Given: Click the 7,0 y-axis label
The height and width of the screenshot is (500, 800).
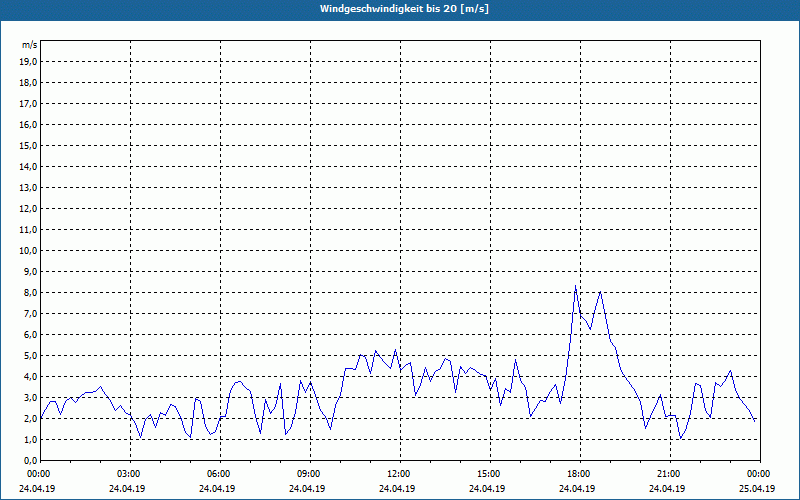Looking at the screenshot, I should coord(31,313).
